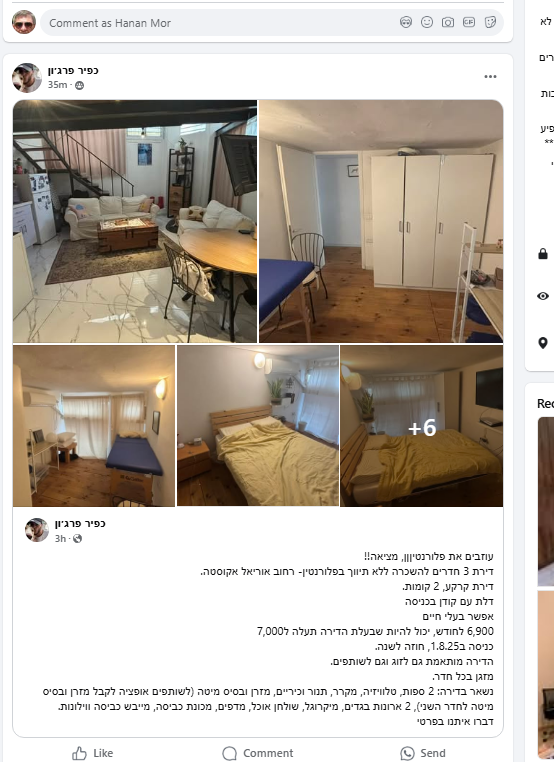The width and height of the screenshot is (554, 762).
Task: Click the location pin icon in the sidebar
Action: click(x=543, y=343)
